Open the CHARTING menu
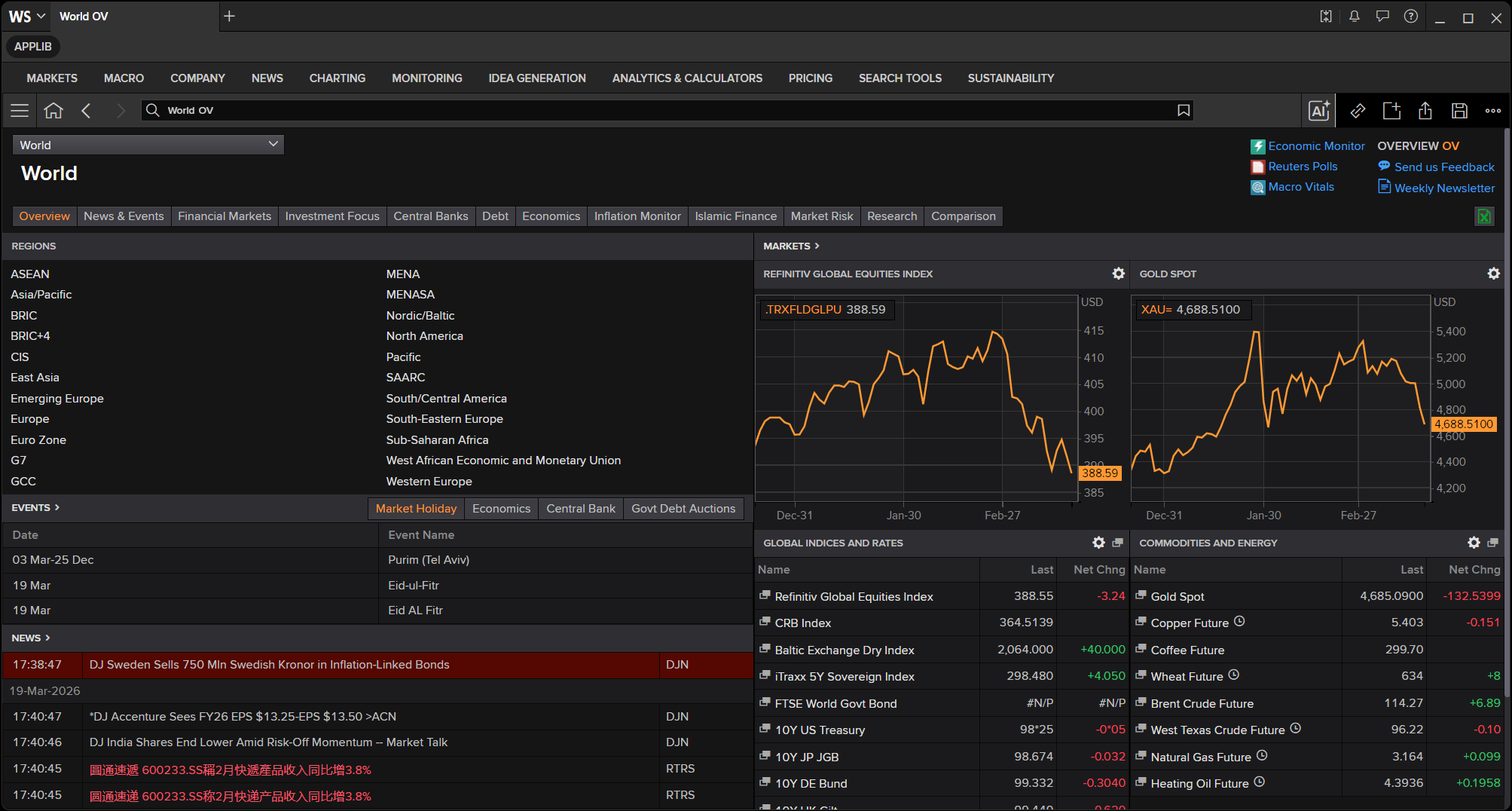This screenshot has height=811, width=1512. 337,78
